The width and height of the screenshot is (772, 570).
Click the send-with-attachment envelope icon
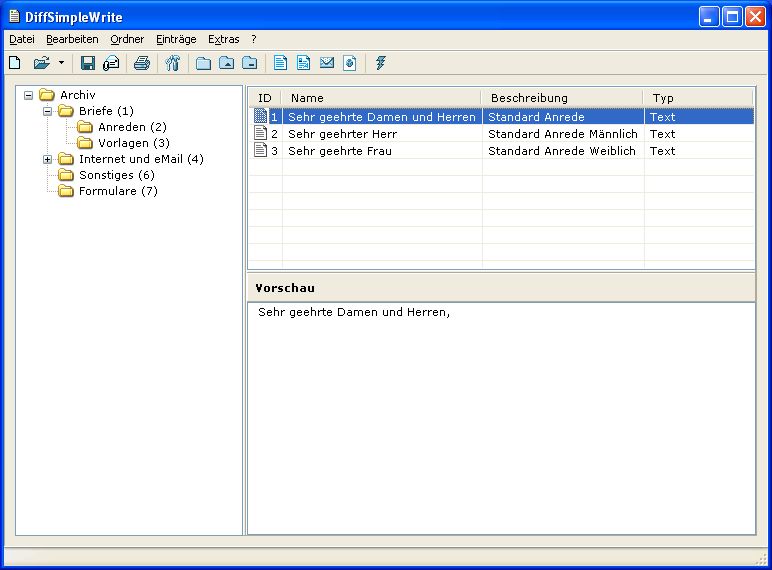coord(111,63)
